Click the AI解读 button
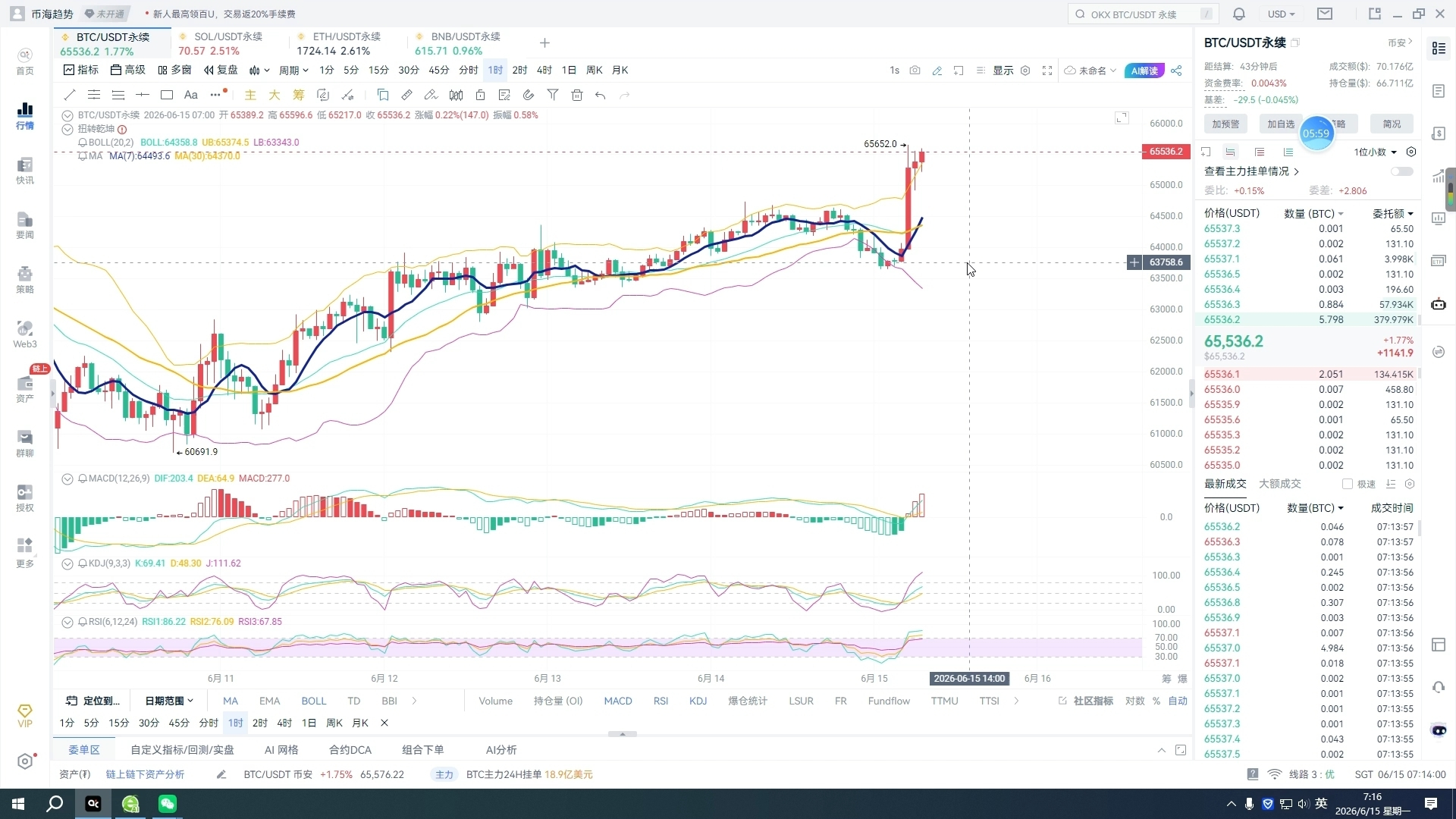 click(x=1144, y=71)
